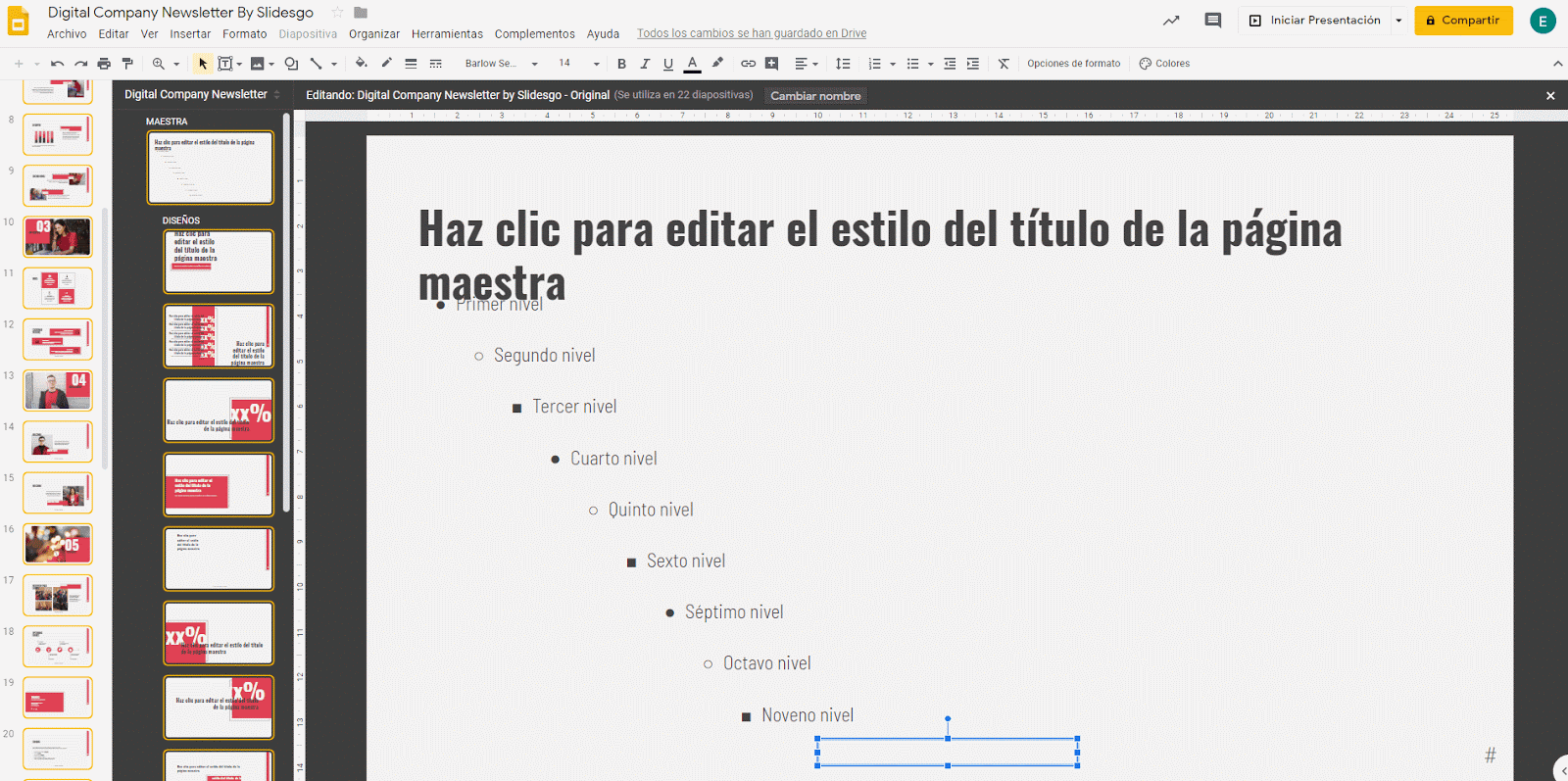Viewport: 1568px width, 781px height.
Task: Open the Border weight icon
Action: point(411,64)
